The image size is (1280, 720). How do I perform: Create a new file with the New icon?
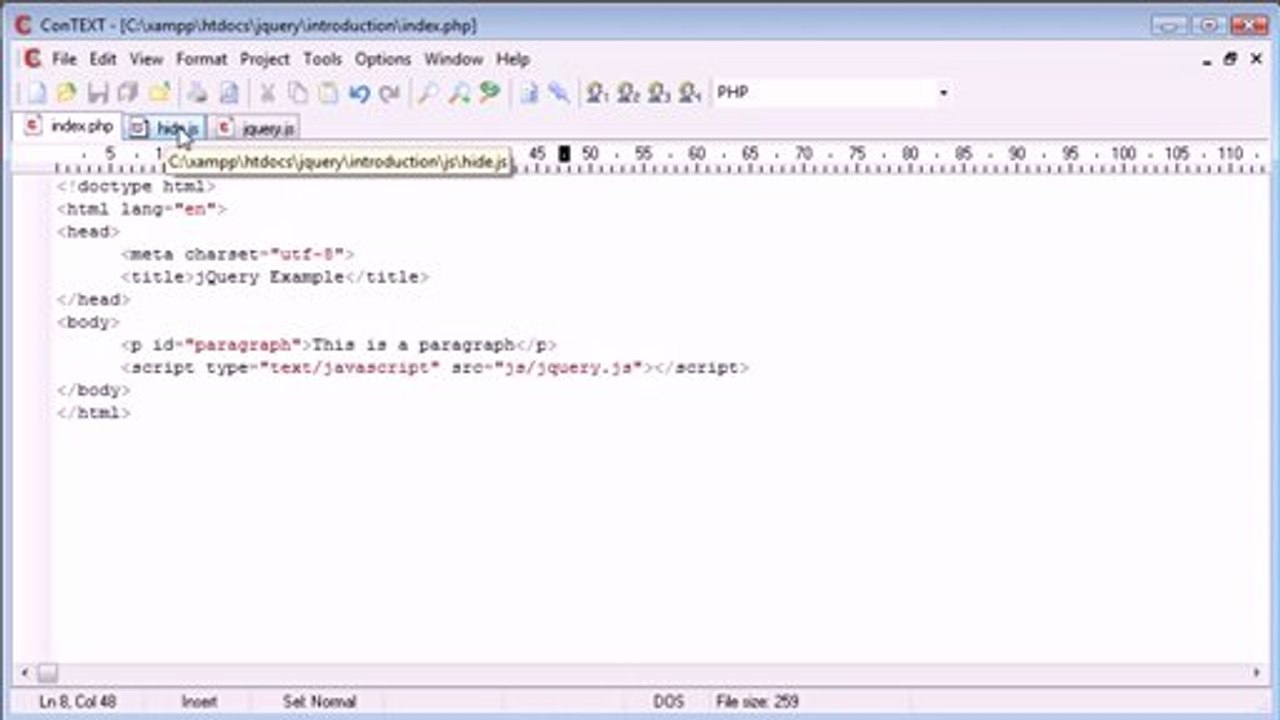36,93
